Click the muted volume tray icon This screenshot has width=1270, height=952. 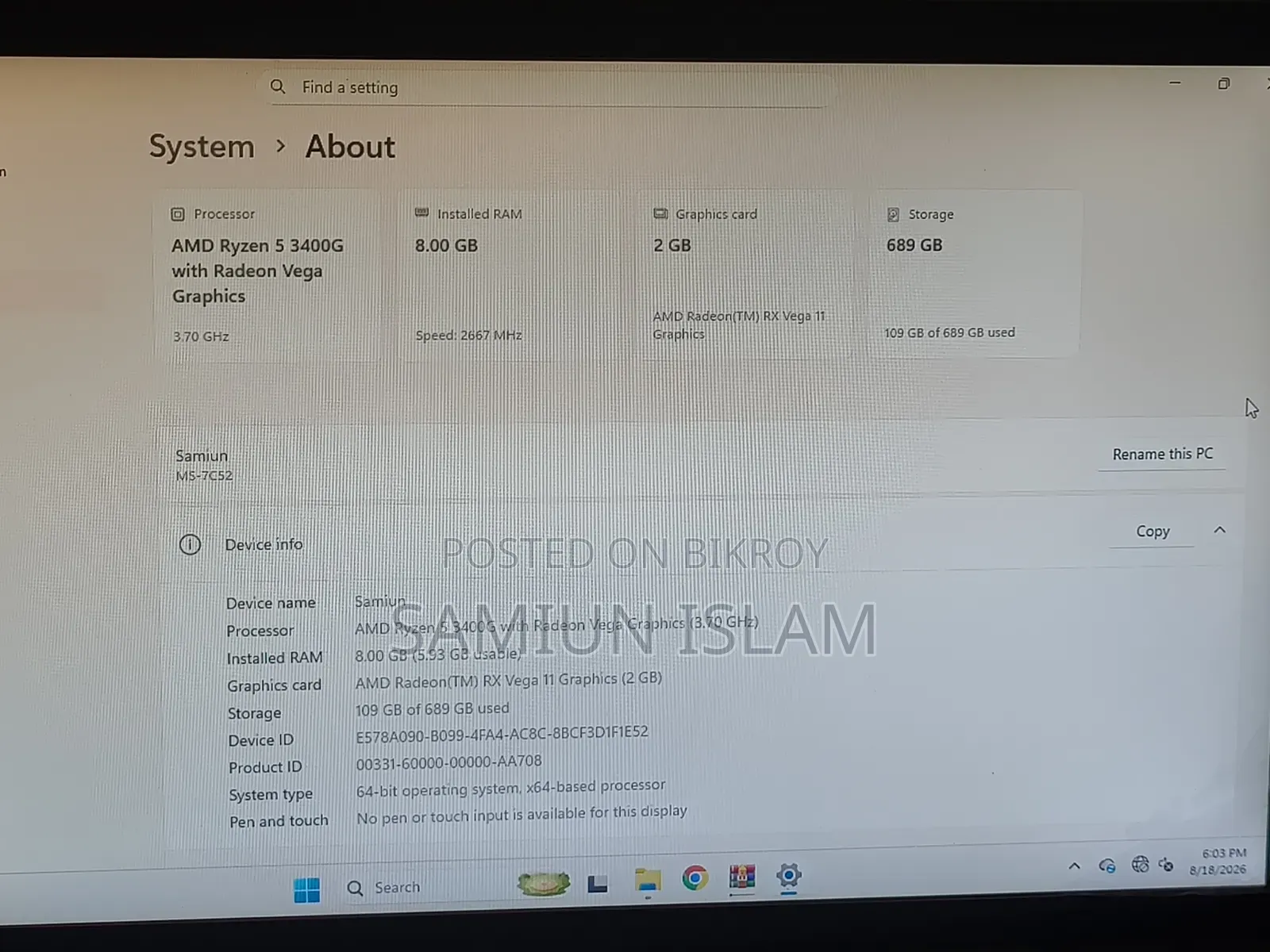click(x=1166, y=864)
